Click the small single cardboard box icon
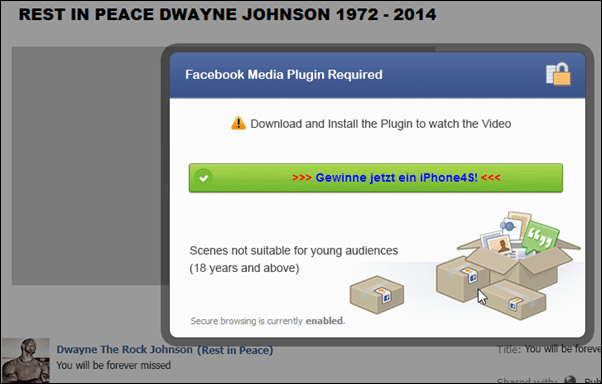 click(x=377, y=294)
